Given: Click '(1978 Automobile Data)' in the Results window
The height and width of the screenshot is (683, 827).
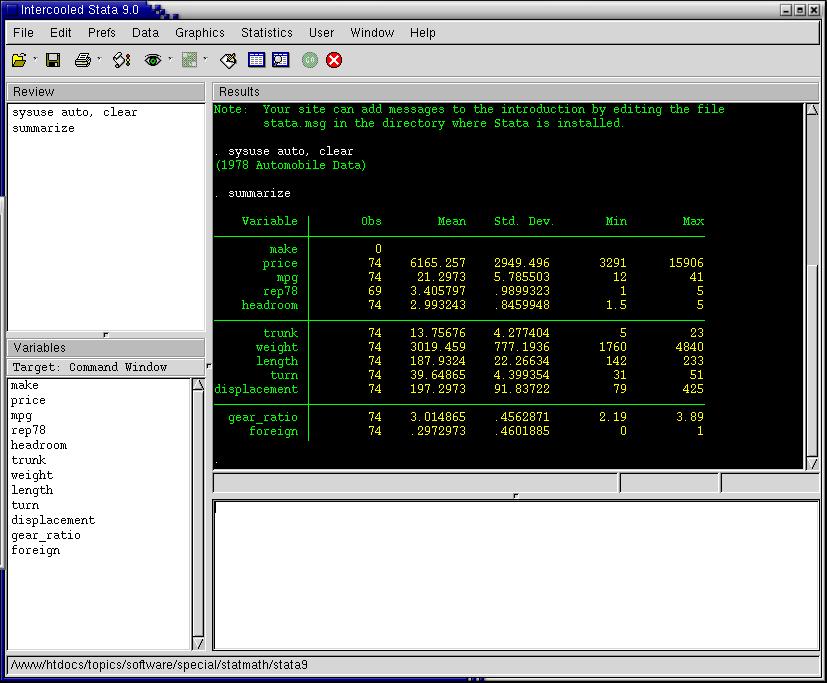Looking at the screenshot, I should (x=290, y=165).
